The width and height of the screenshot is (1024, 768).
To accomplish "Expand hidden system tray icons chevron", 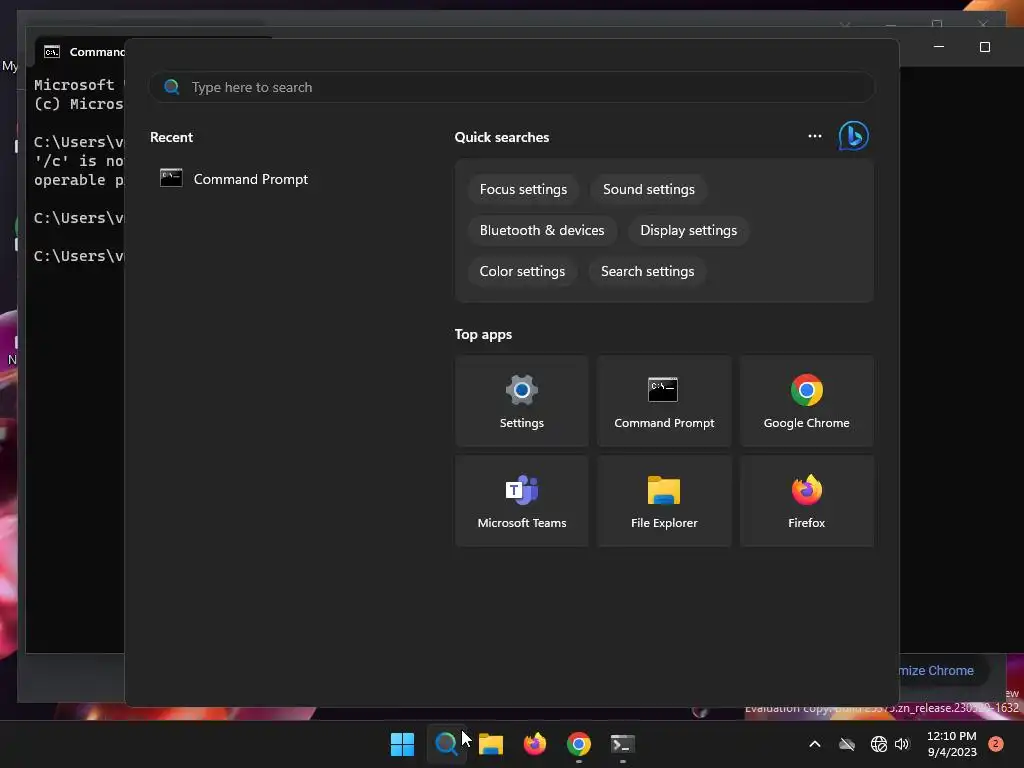I will [814, 744].
